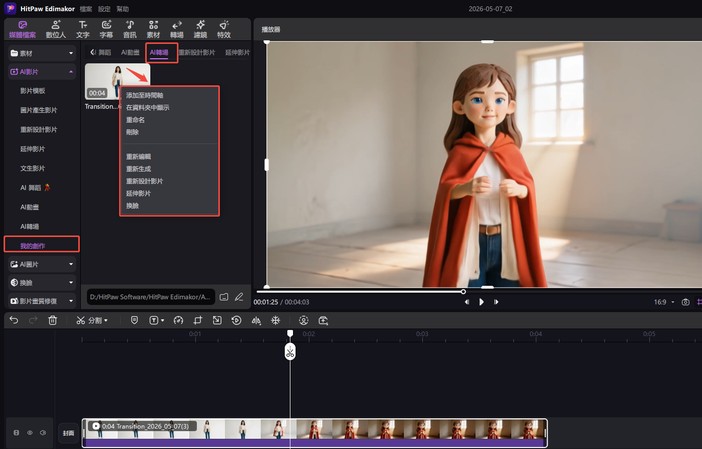Viewport: 702px width, 449px height.
Task: Click the resize arrow-in-square icon
Action: coord(217,320)
